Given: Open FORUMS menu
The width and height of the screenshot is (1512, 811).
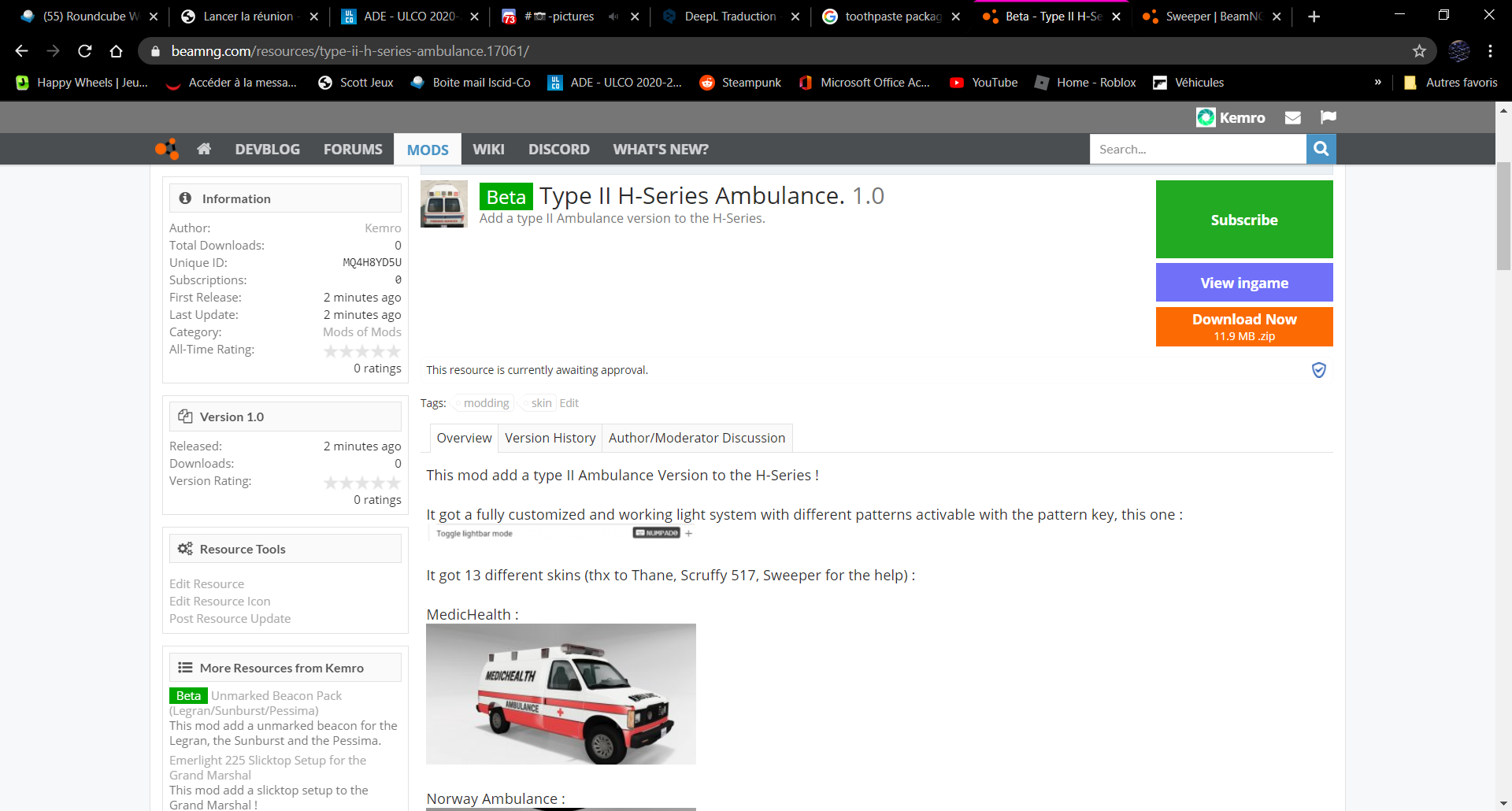Looking at the screenshot, I should [353, 149].
